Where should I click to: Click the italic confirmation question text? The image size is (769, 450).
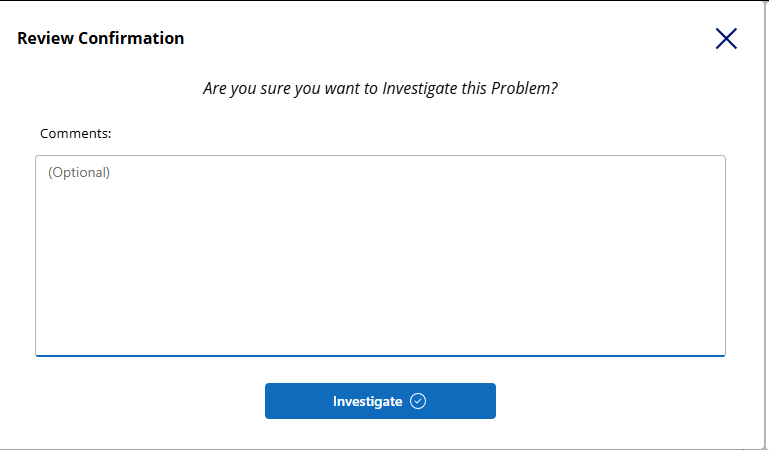380,88
